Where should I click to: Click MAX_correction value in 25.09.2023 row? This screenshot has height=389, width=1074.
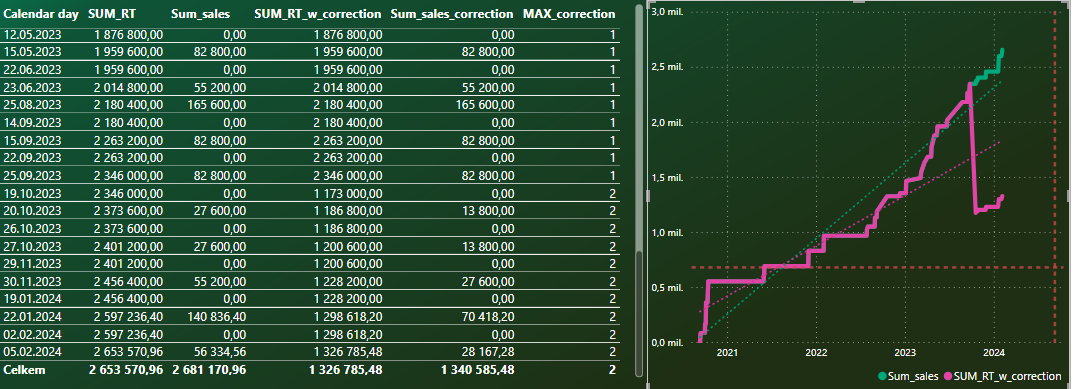pyautogui.click(x=612, y=175)
